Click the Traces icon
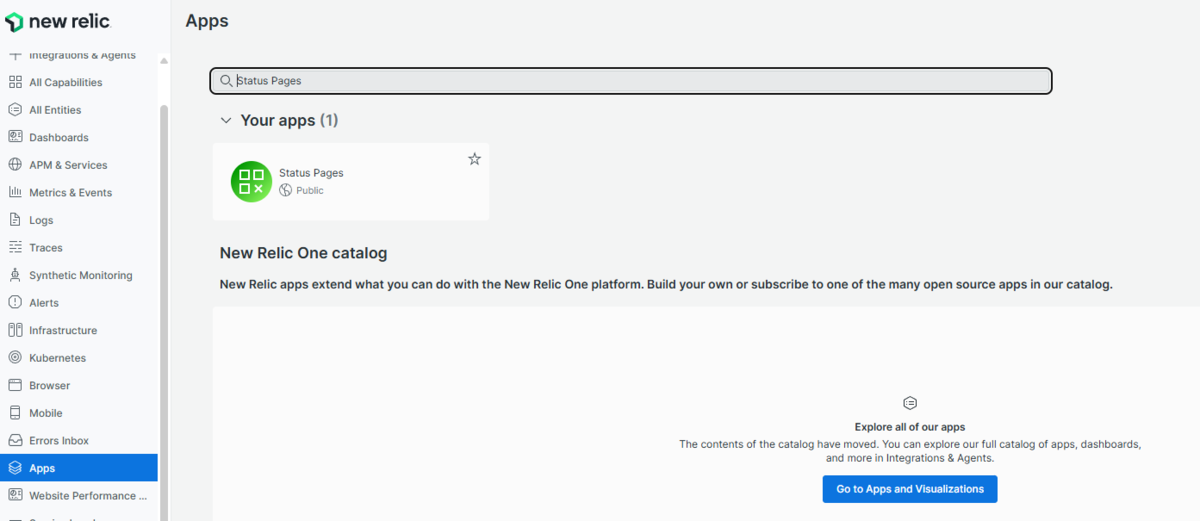The height and width of the screenshot is (521, 1200). (x=15, y=247)
